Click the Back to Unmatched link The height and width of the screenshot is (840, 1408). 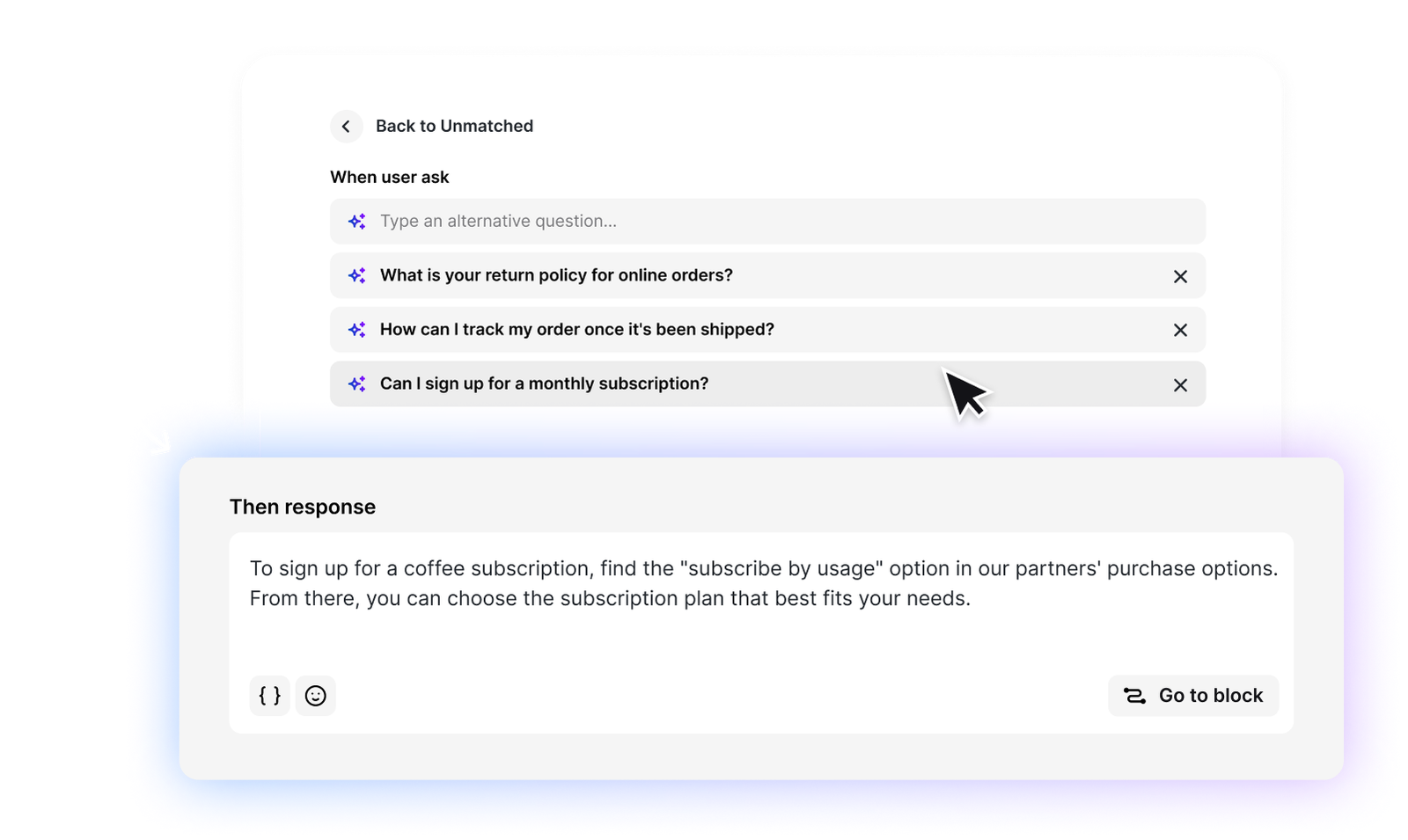click(454, 126)
